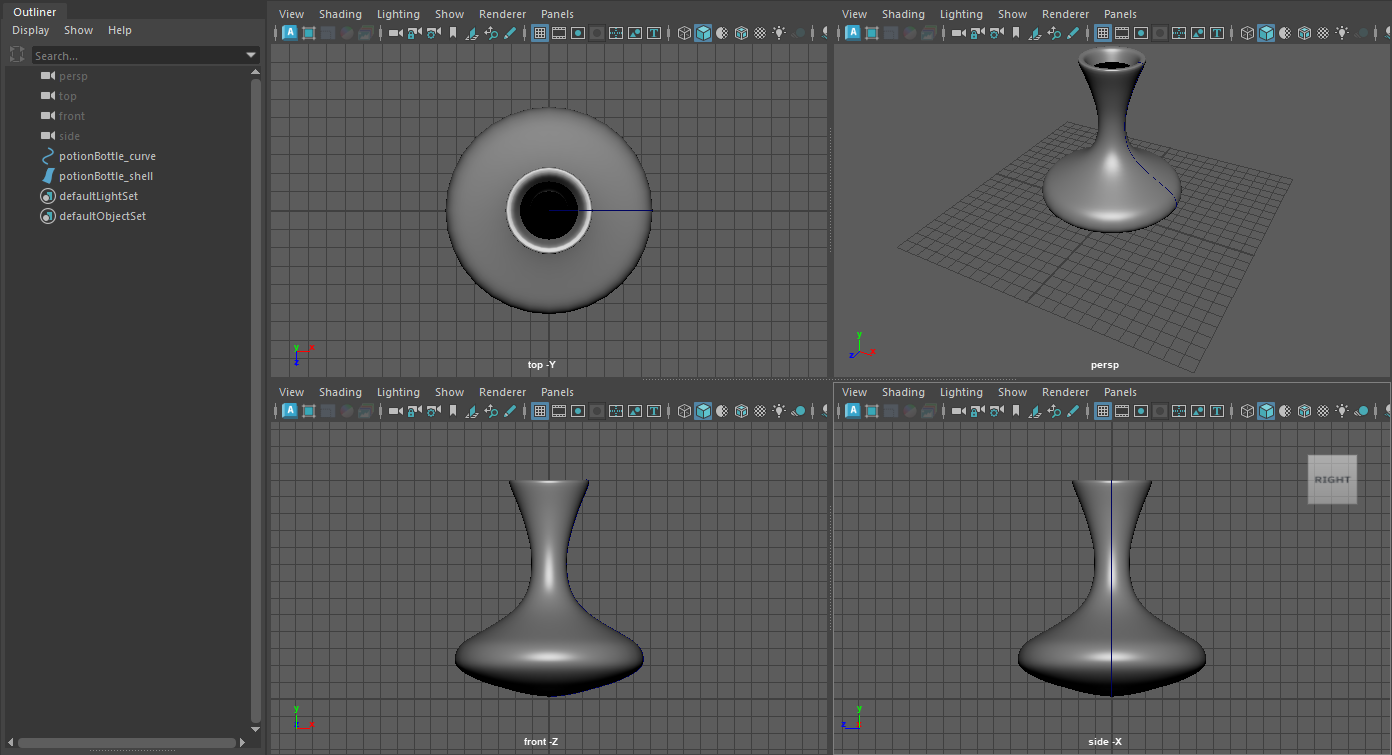Viewport: 1392px width, 755px height.
Task: Open camera attributes from the top viewport toolbar
Action: tap(431, 33)
